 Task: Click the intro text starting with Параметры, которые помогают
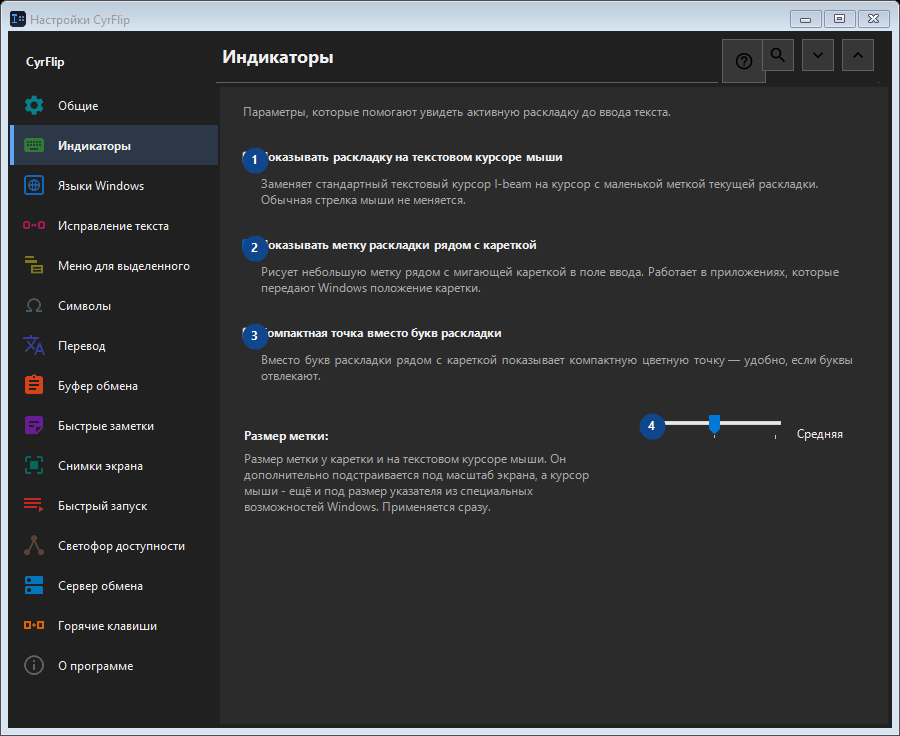pyautogui.click(x=457, y=112)
